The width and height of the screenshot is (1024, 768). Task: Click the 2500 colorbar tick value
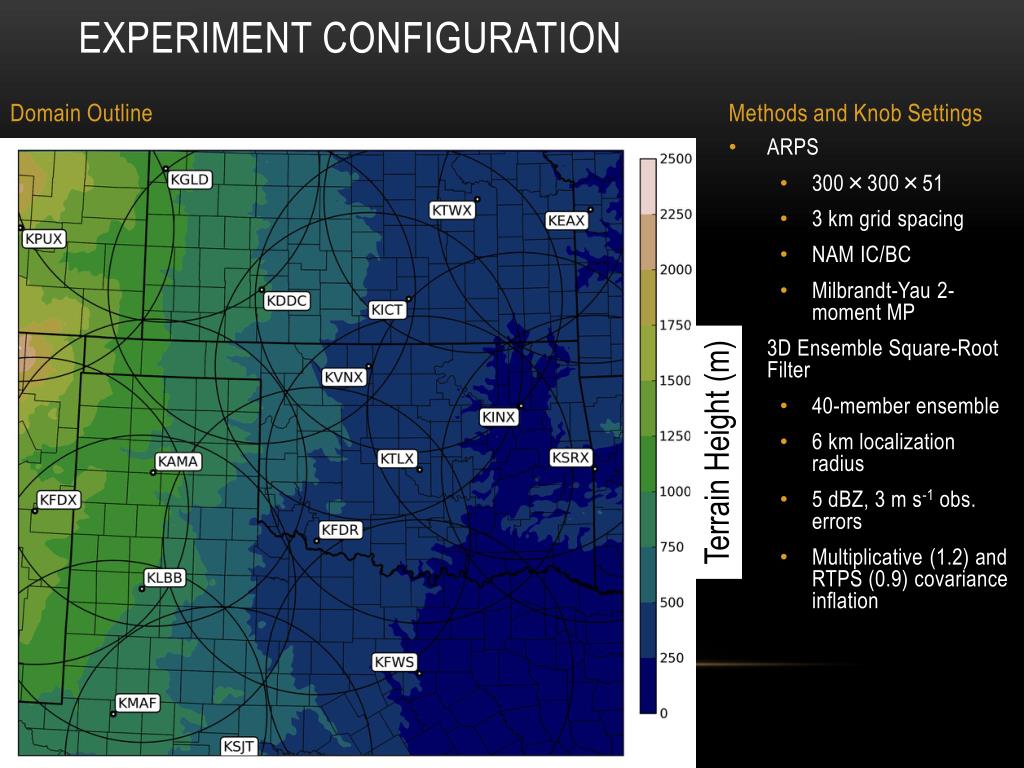coord(675,159)
